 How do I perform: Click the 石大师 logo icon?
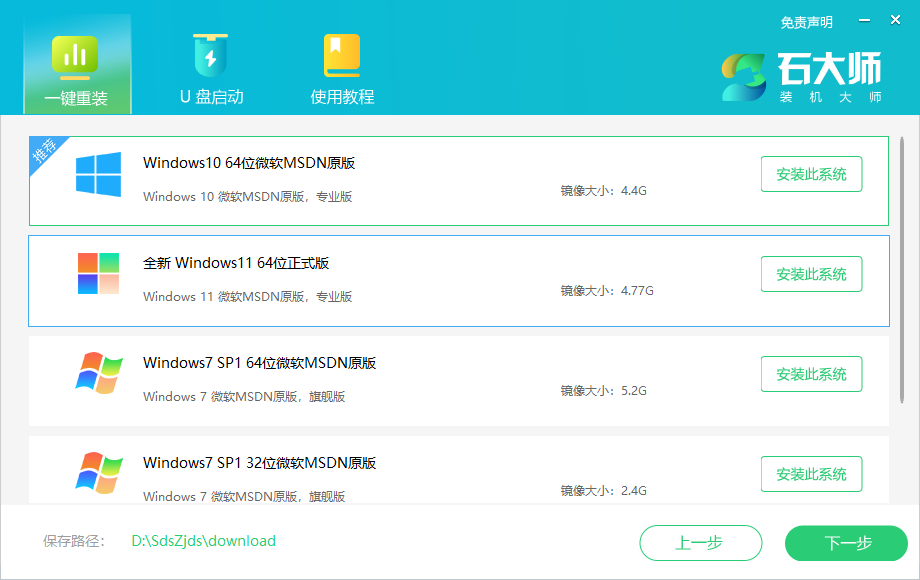tap(744, 77)
